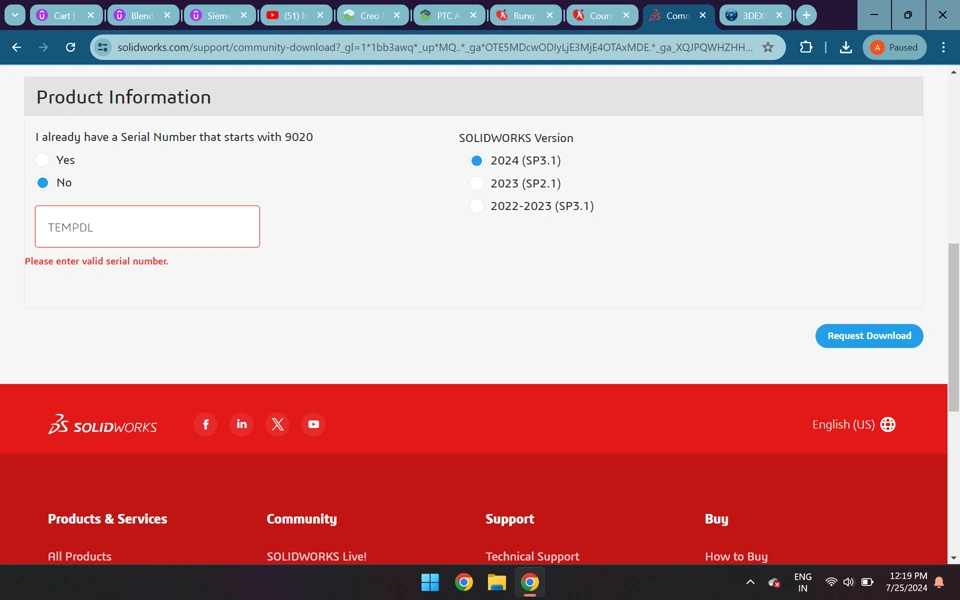Bookmark this page with the star

coord(768,47)
